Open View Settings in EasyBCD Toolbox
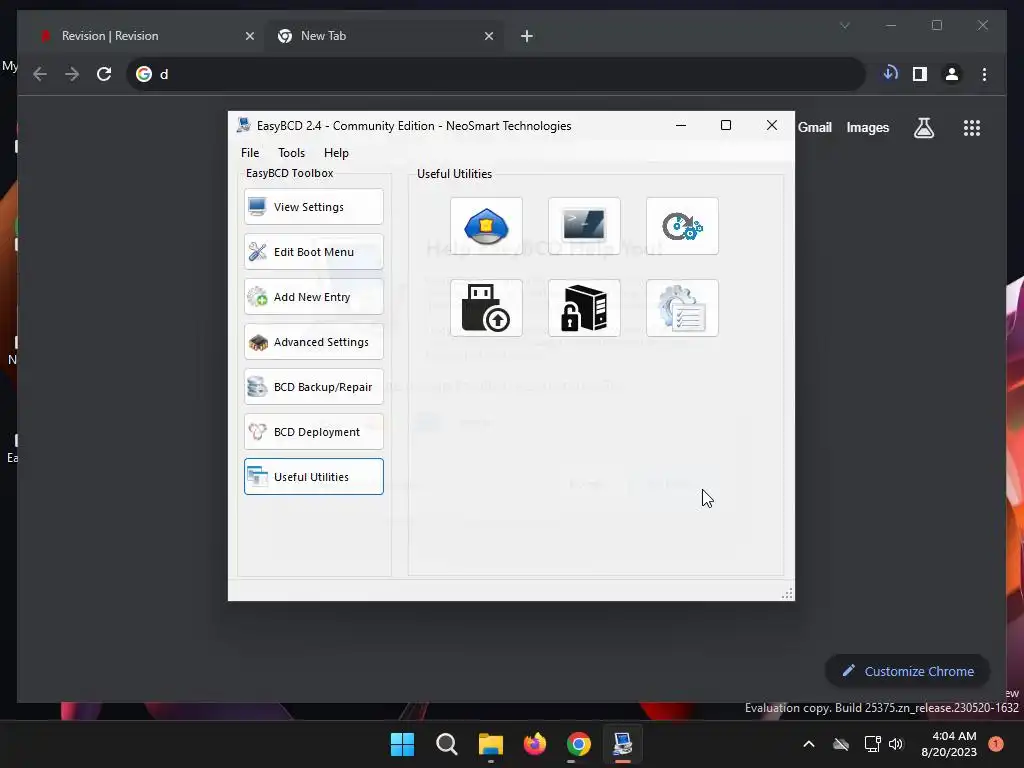The width and height of the screenshot is (1024, 768). 313,206
